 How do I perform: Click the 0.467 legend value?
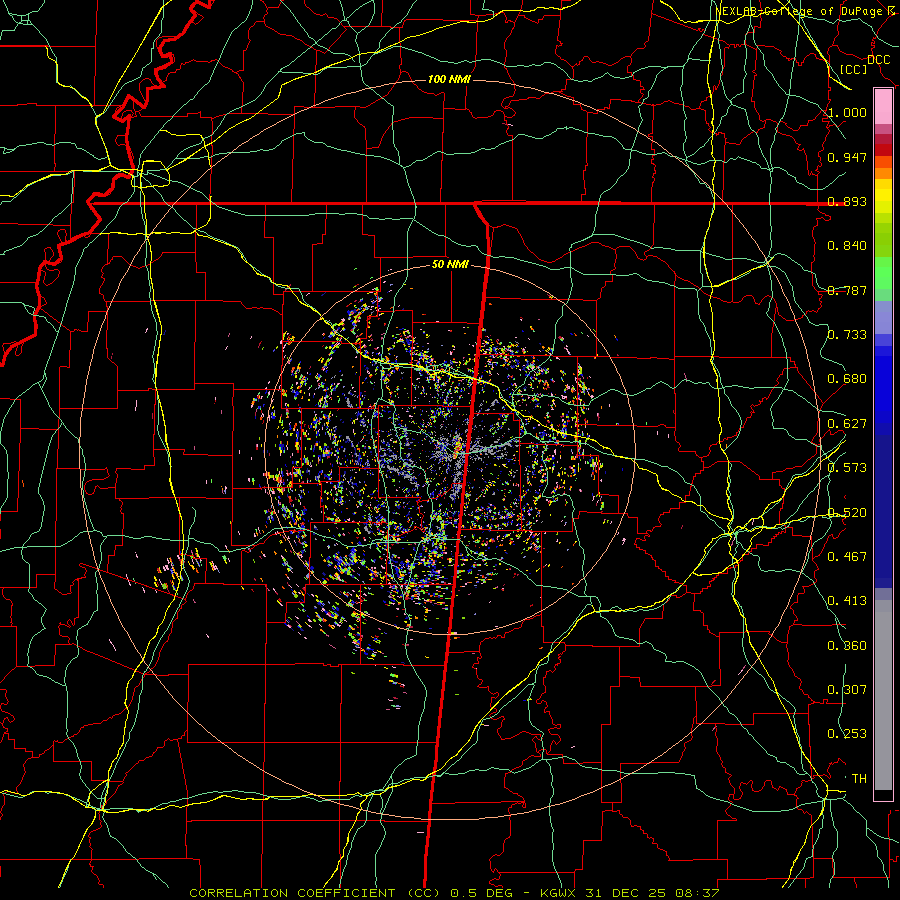[x=847, y=557]
